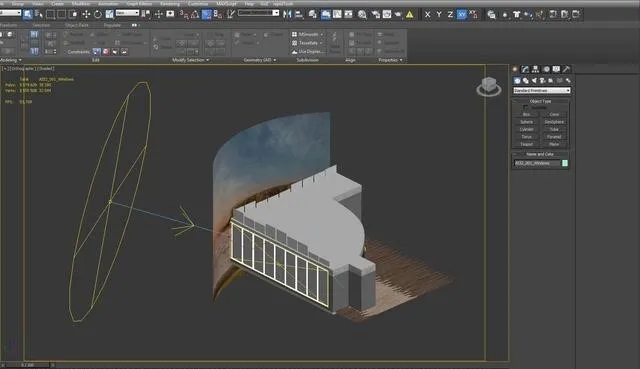The image size is (640, 369).
Task: Enable the AutoGrid checkbox
Action: click(x=526, y=107)
